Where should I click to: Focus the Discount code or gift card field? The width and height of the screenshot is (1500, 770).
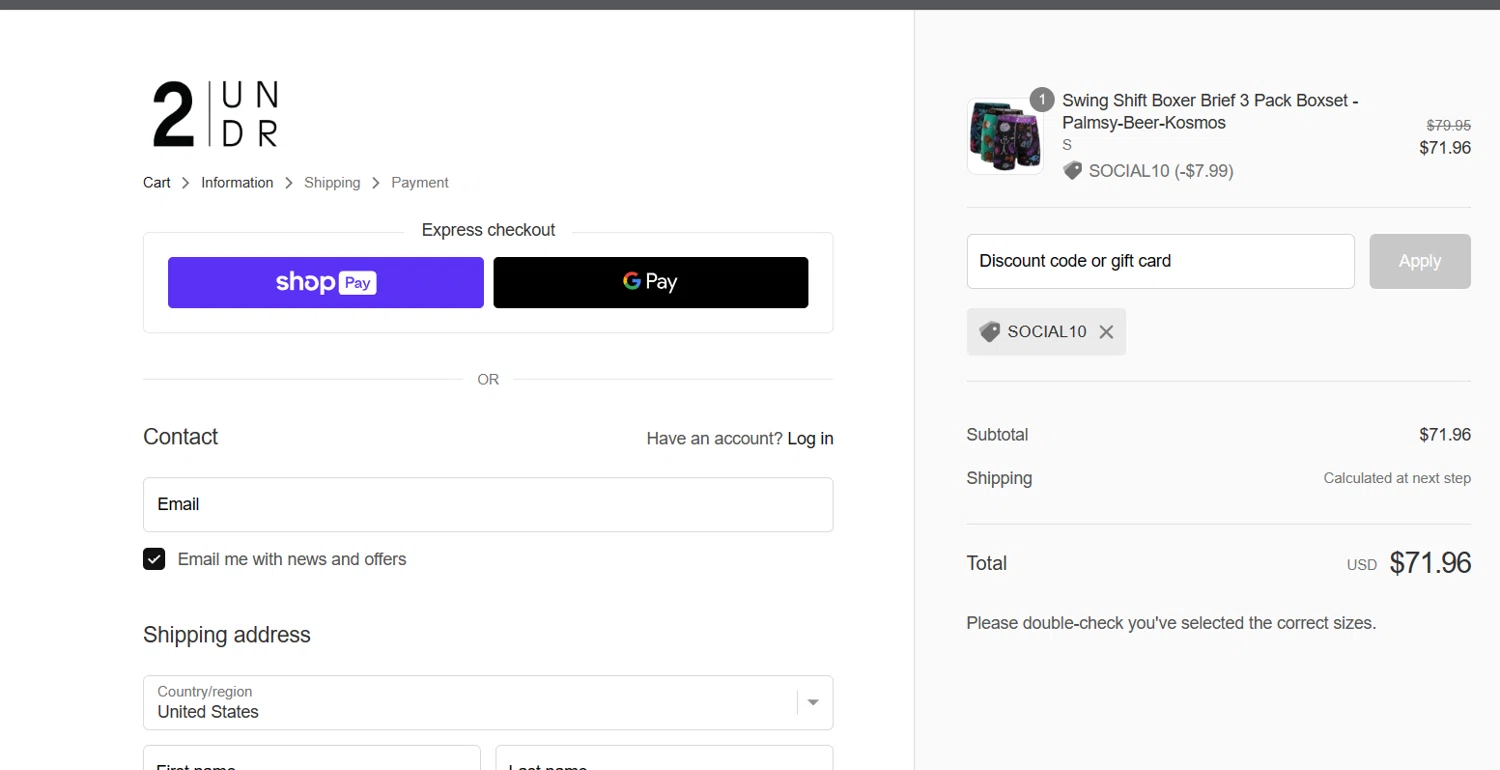pyautogui.click(x=1161, y=261)
